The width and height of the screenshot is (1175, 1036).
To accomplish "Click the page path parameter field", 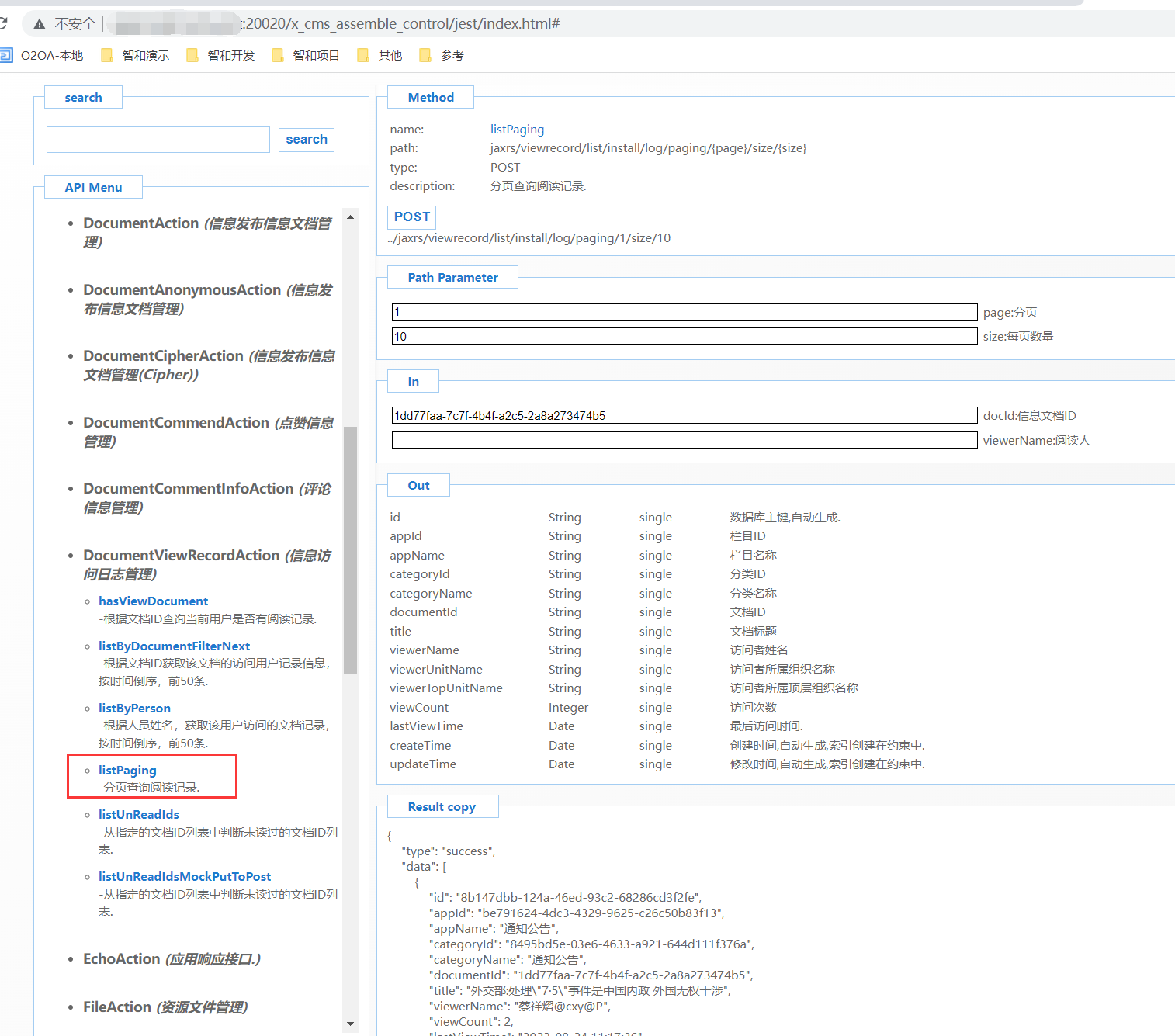I will click(x=684, y=312).
